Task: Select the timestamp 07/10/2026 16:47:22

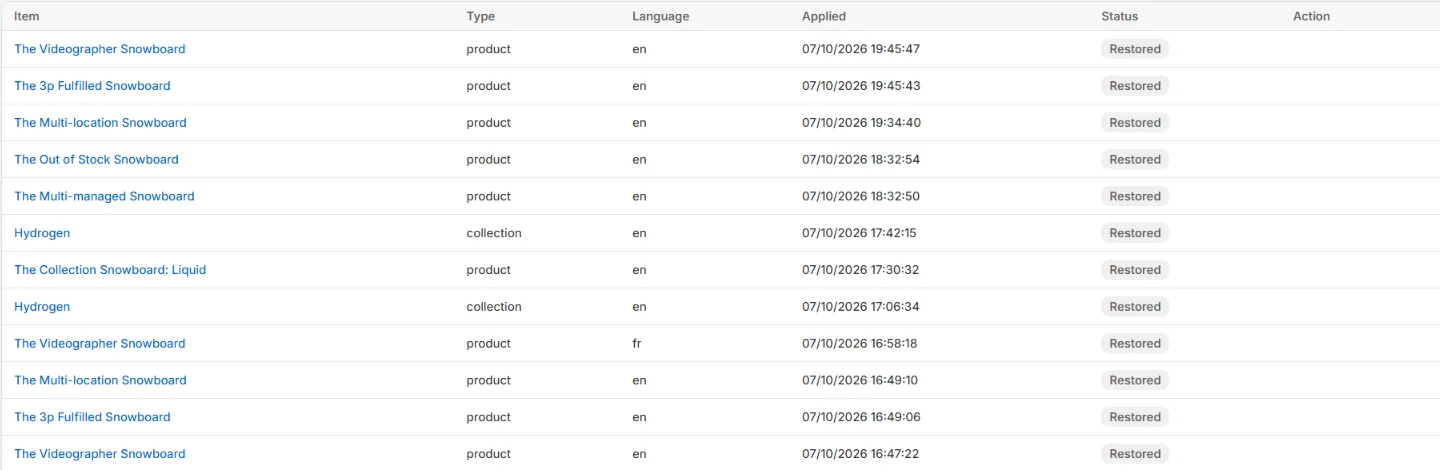Action: pos(861,454)
